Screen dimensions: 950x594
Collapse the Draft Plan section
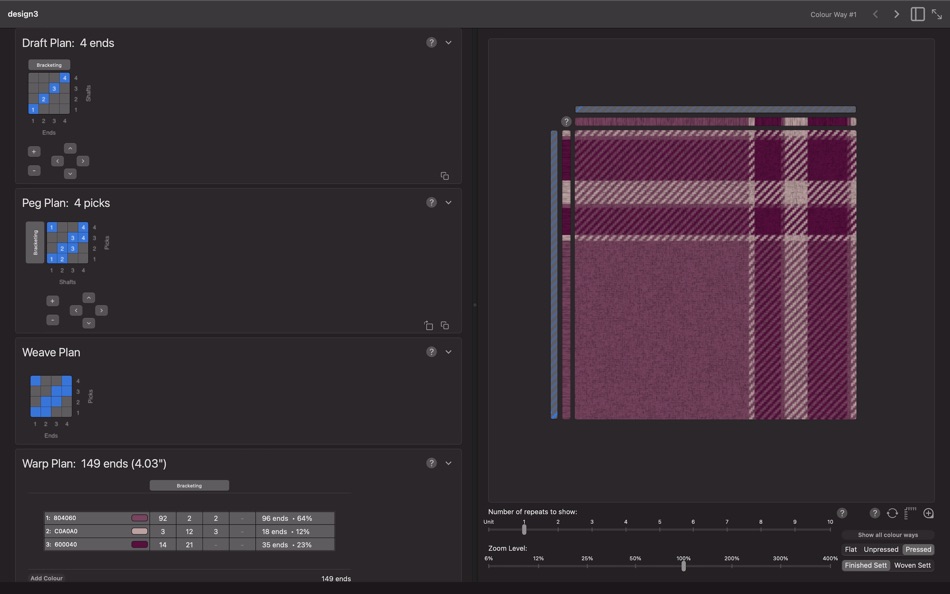448,42
